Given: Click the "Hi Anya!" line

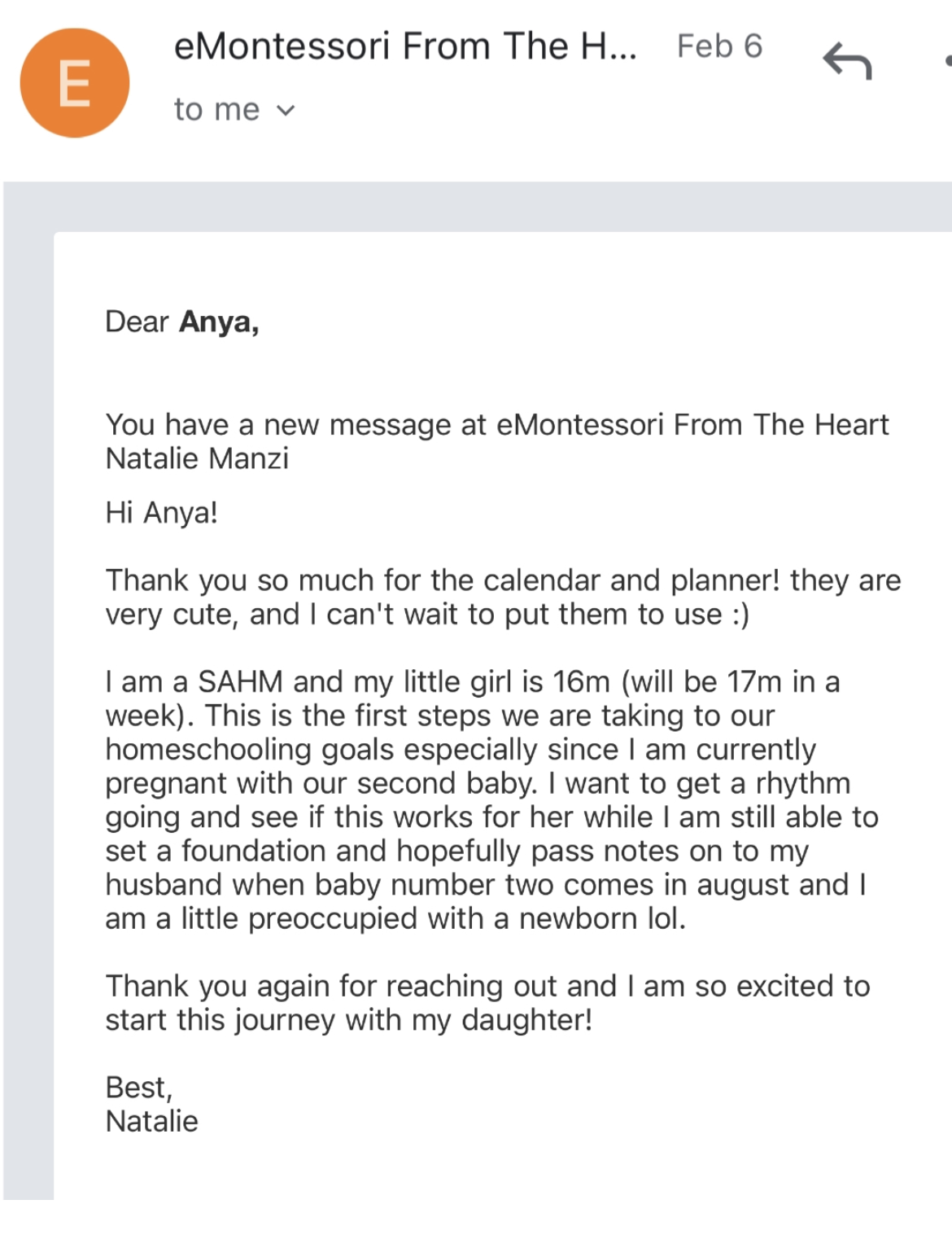Looking at the screenshot, I should 161,513.
